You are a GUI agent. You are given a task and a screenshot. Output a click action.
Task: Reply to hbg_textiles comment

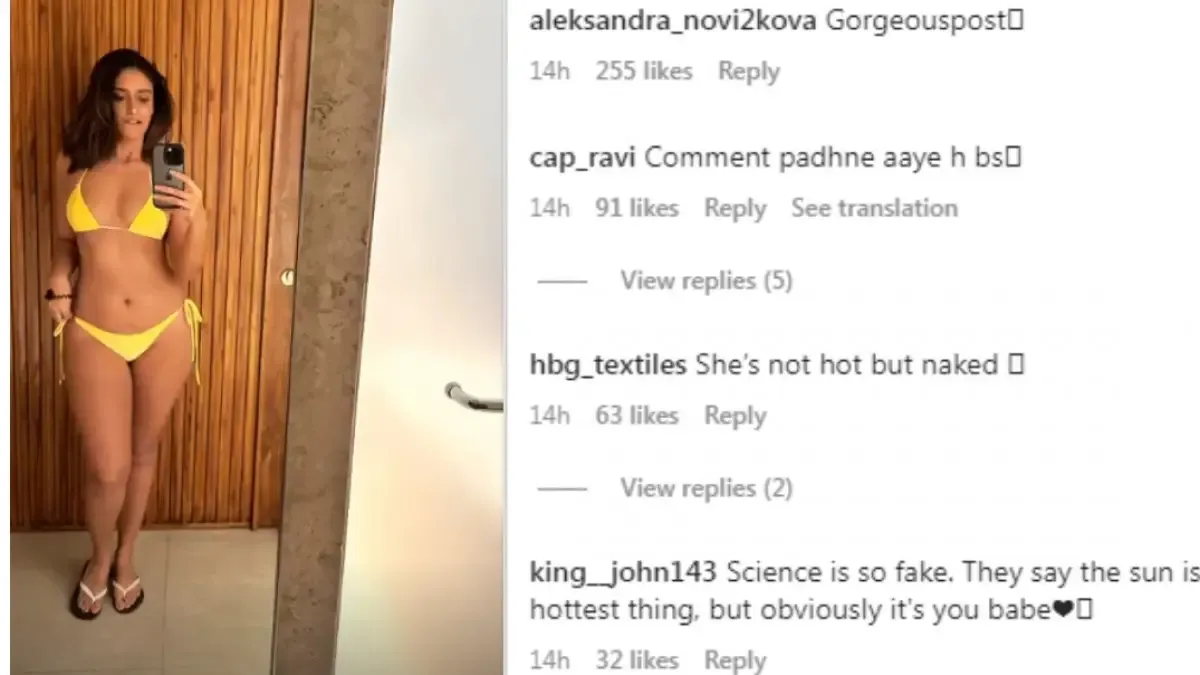point(735,416)
